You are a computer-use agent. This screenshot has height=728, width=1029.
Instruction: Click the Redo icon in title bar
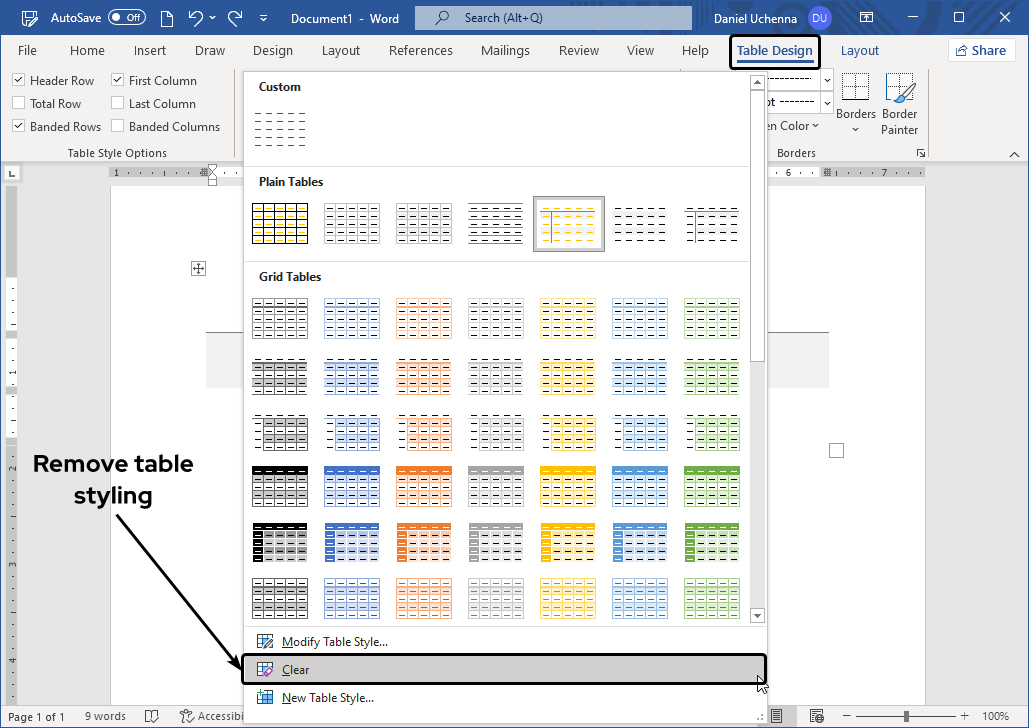click(235, 18)
